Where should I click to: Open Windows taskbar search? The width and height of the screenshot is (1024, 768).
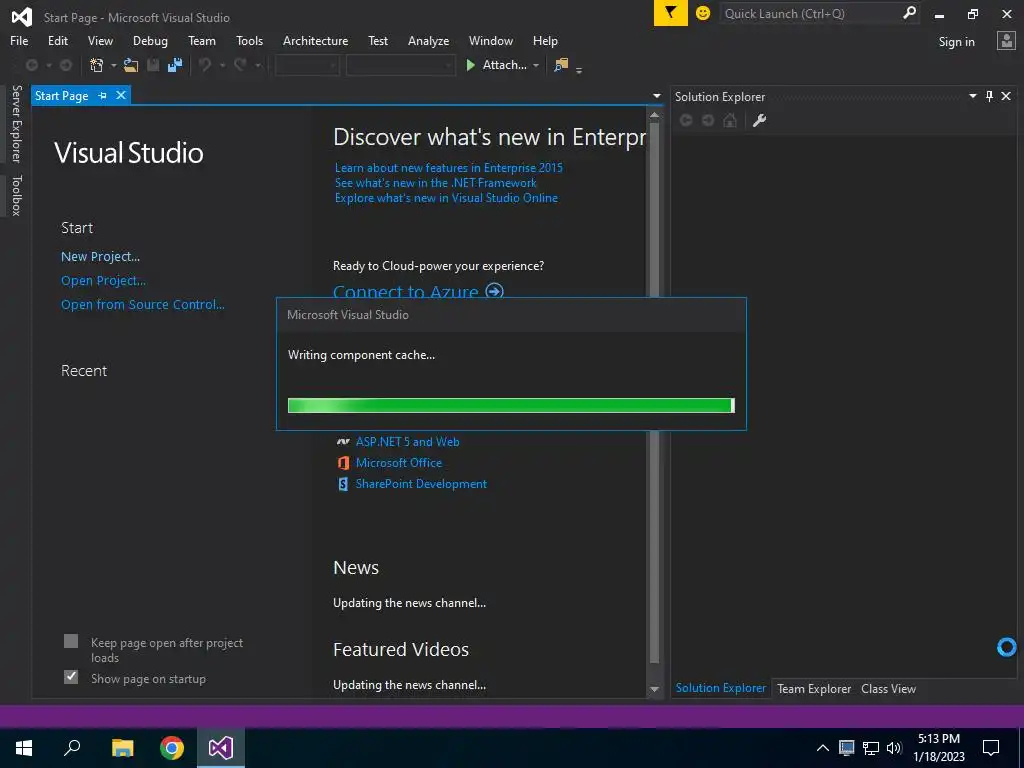click(x=72, y=748)
